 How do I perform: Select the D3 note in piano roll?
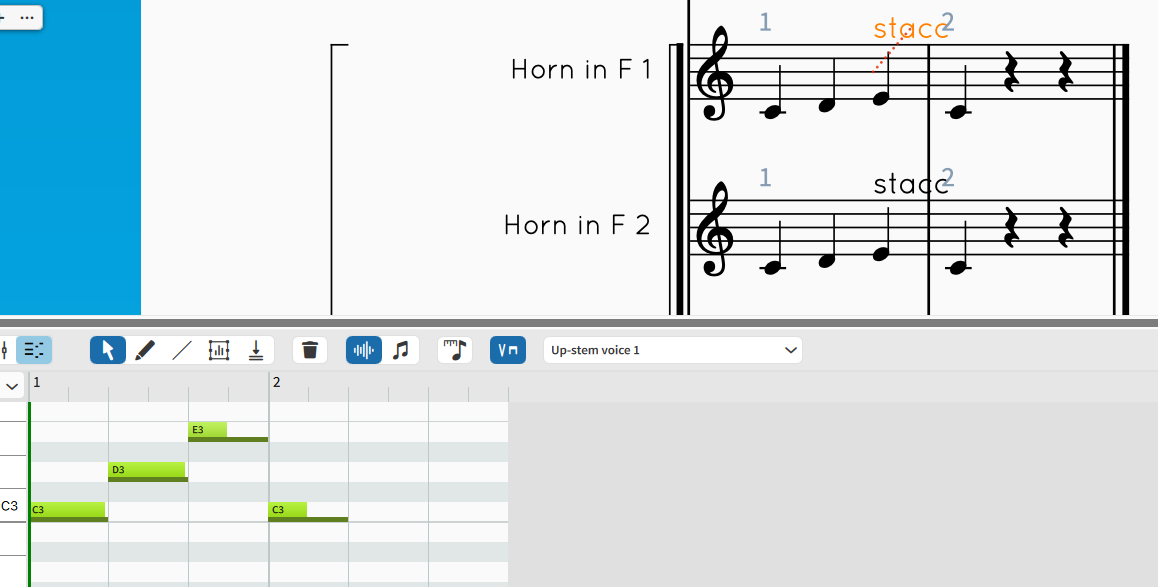tap(147, 470)
